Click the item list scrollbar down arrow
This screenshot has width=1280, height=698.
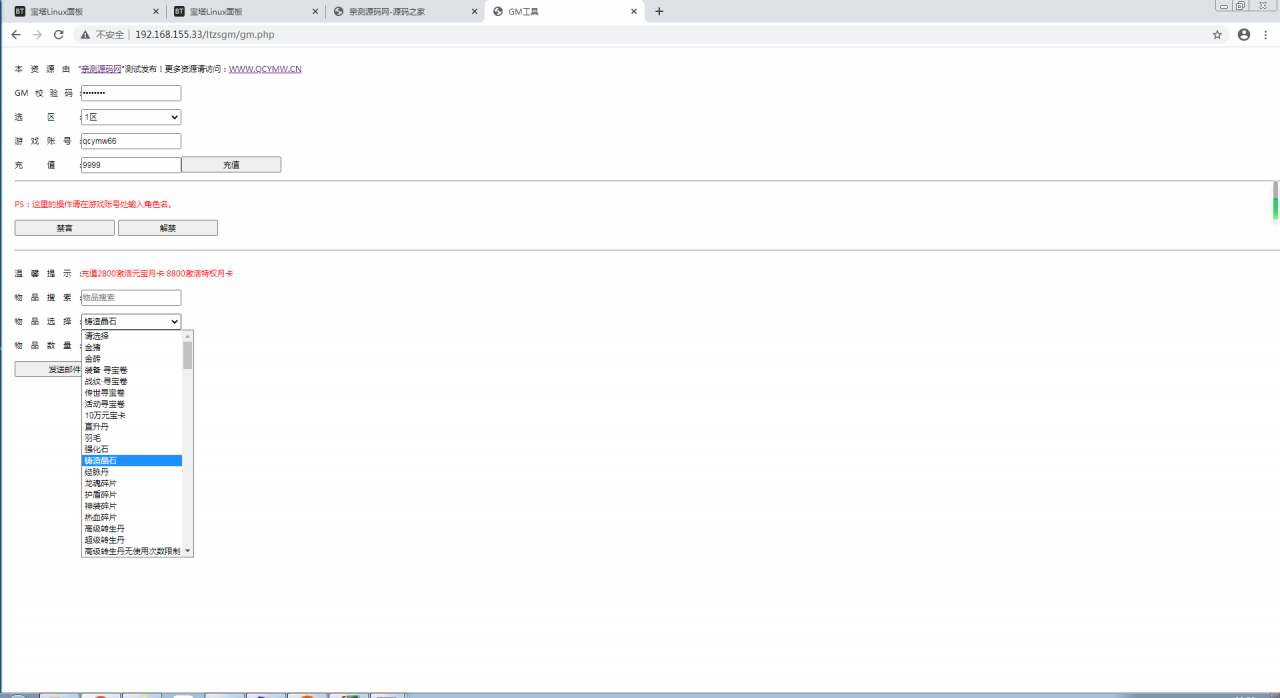[188, 551]
